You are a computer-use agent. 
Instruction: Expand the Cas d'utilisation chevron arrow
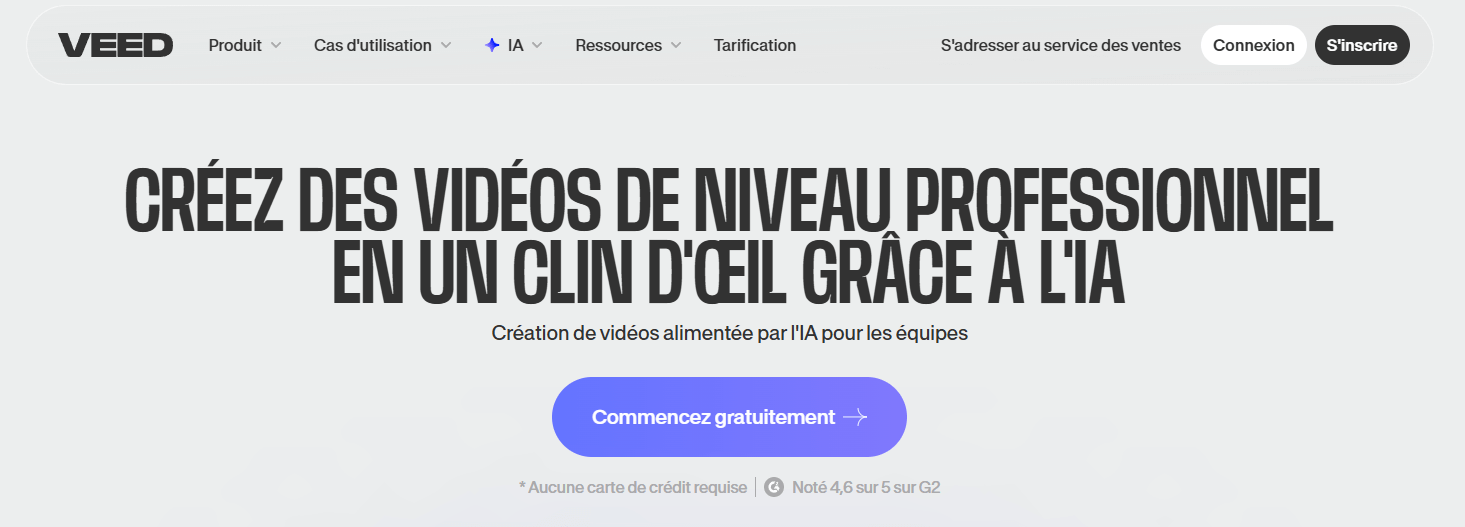click(x=446, y=45)
